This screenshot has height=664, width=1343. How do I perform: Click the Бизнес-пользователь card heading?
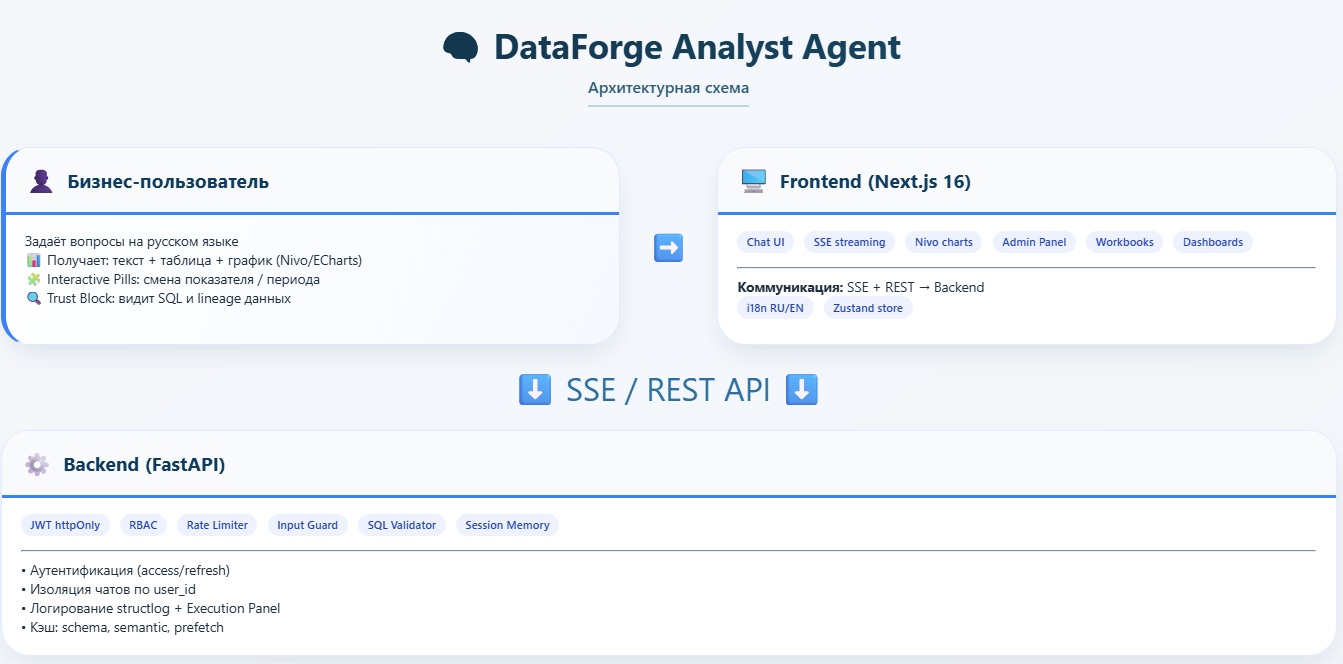pos(168,182)
